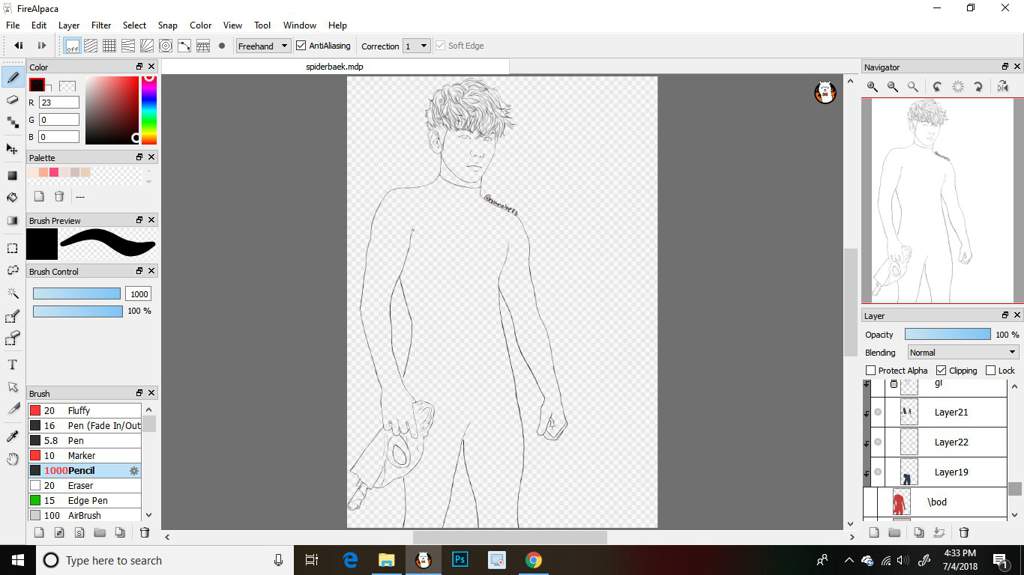Show hidden icons in system tray

(848, 560)
